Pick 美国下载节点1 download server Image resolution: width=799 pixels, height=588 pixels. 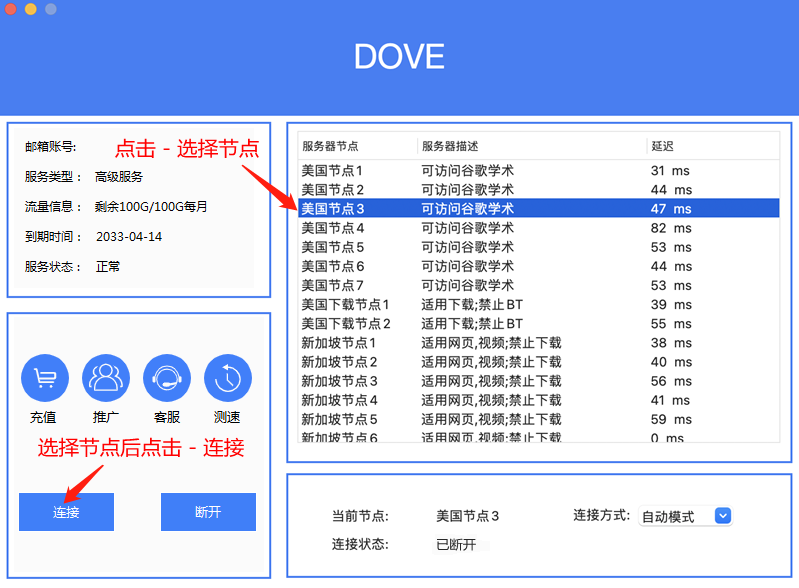click(345, 305)
